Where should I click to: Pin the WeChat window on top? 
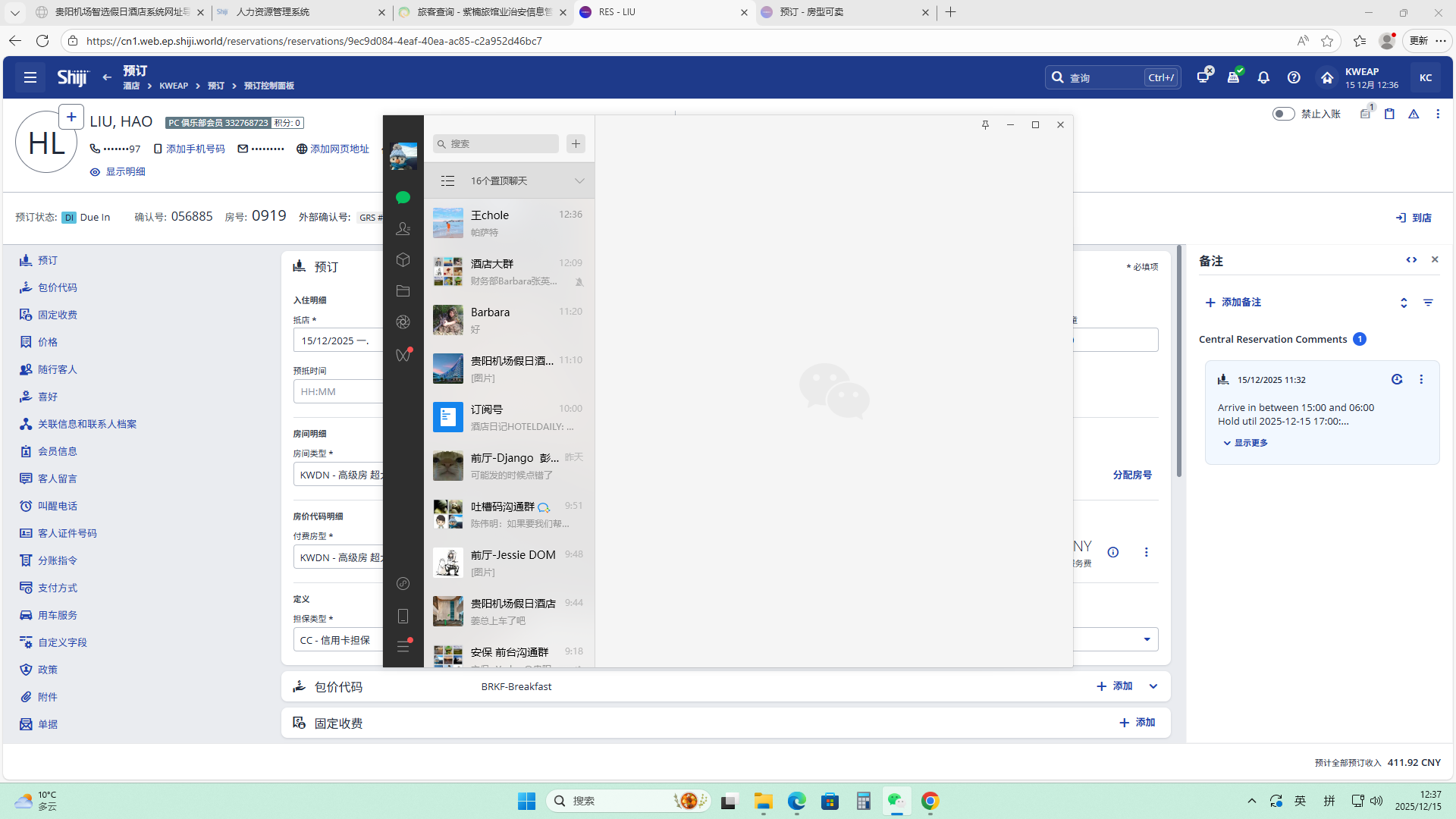point(985,124)
